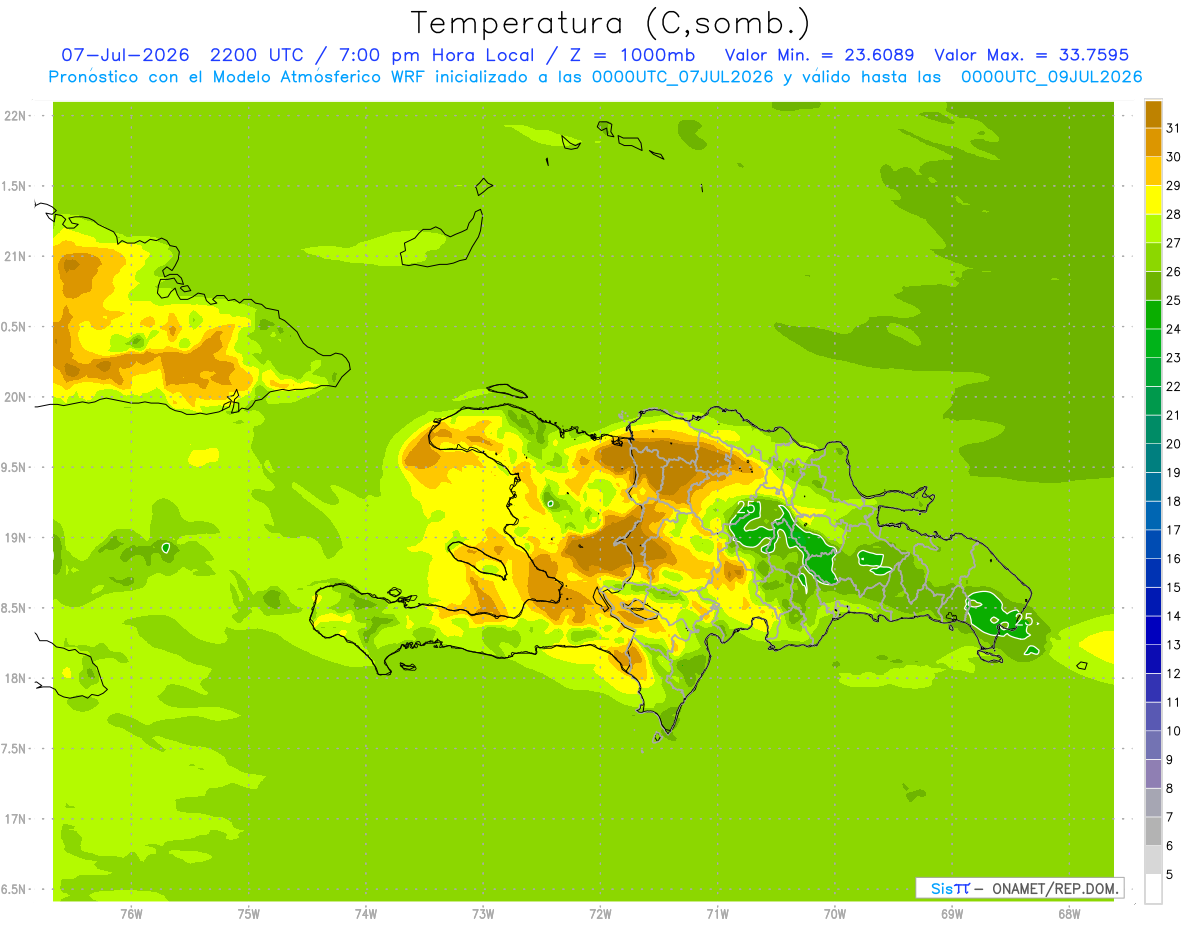Select color bar segment between 25 and 26
This screenshot has width=1200, height=927.
1153,286
